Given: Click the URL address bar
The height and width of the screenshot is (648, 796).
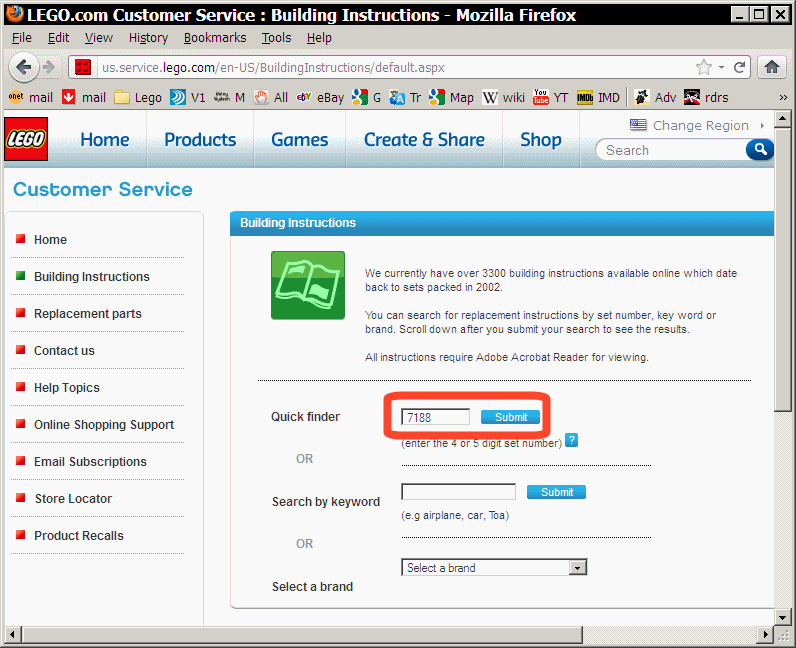Looking at the screenshot, I should (x=396, y=67).
